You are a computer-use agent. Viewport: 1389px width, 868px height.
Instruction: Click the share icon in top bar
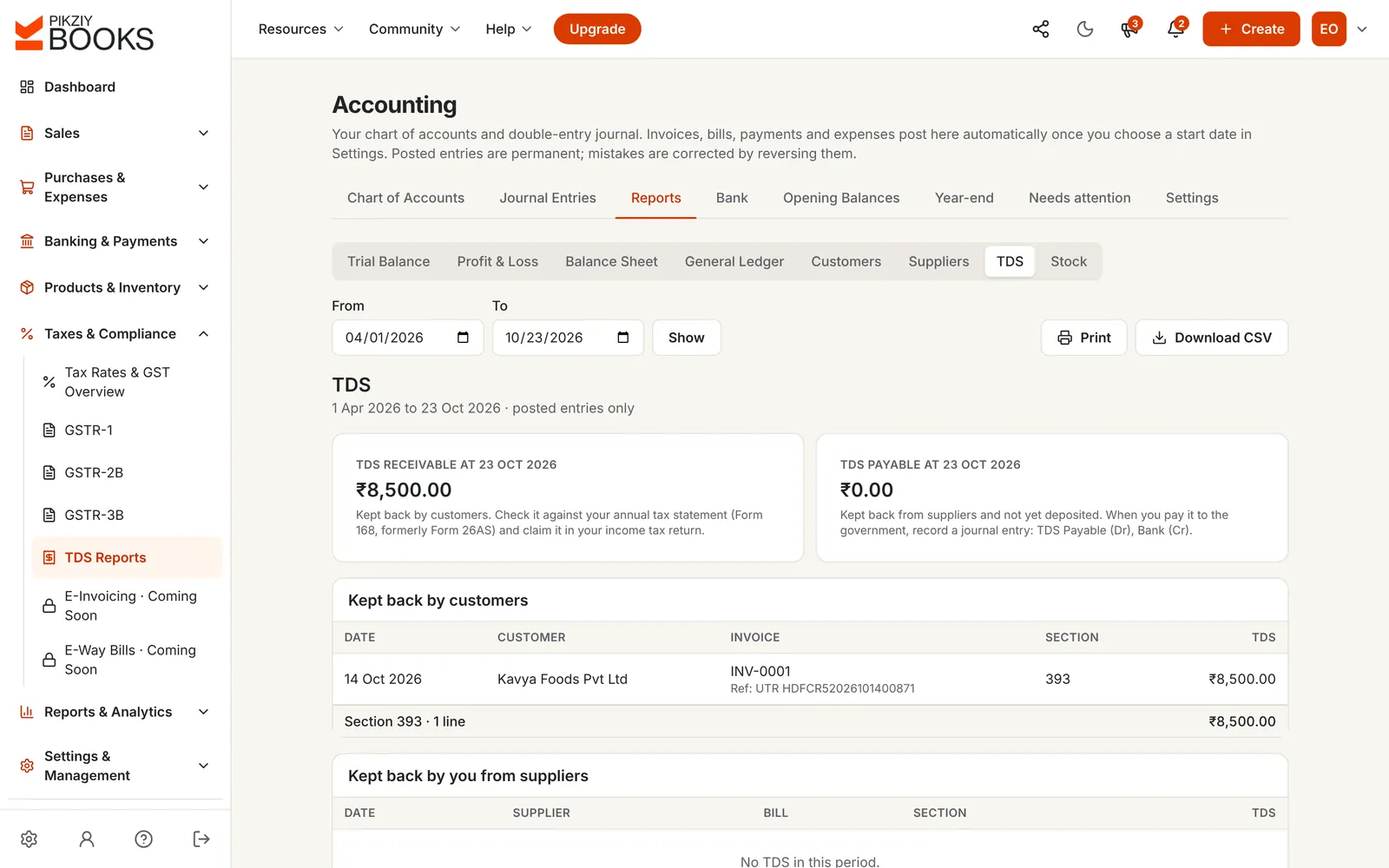[1040, 29]
